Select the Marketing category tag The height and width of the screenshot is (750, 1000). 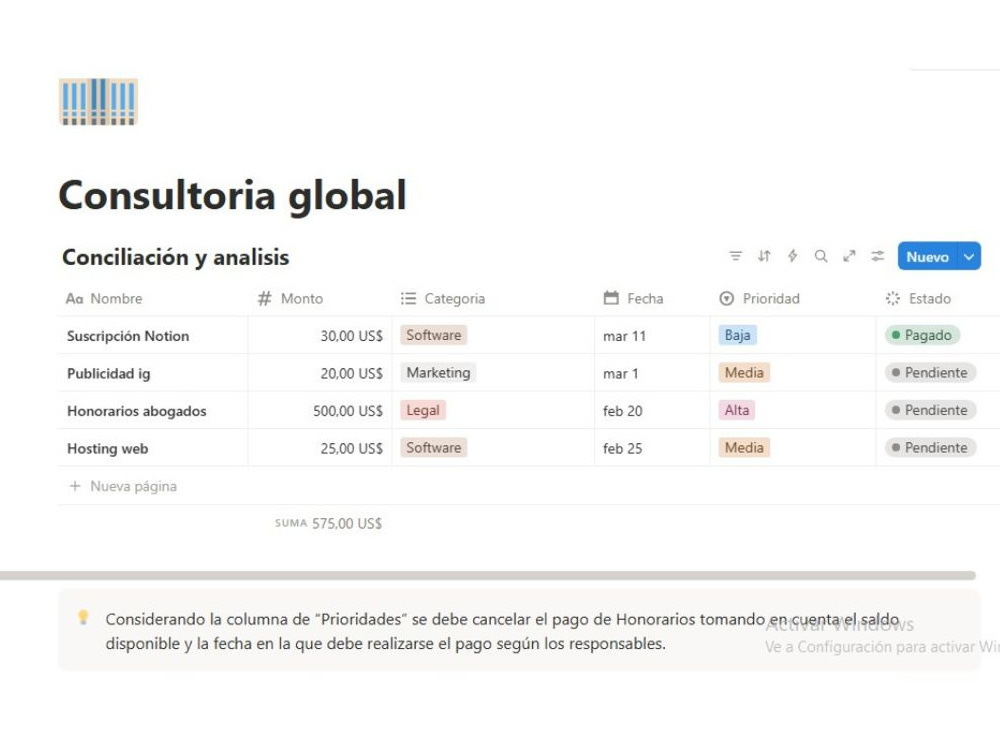[x=438, y=372]
